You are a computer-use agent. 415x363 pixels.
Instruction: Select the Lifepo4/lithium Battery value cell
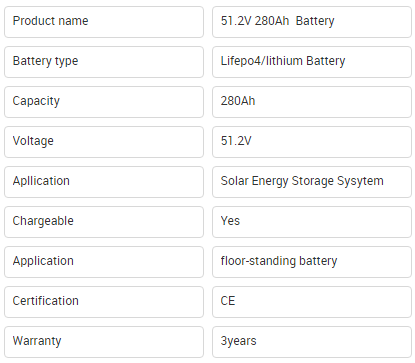click(312, 62)
